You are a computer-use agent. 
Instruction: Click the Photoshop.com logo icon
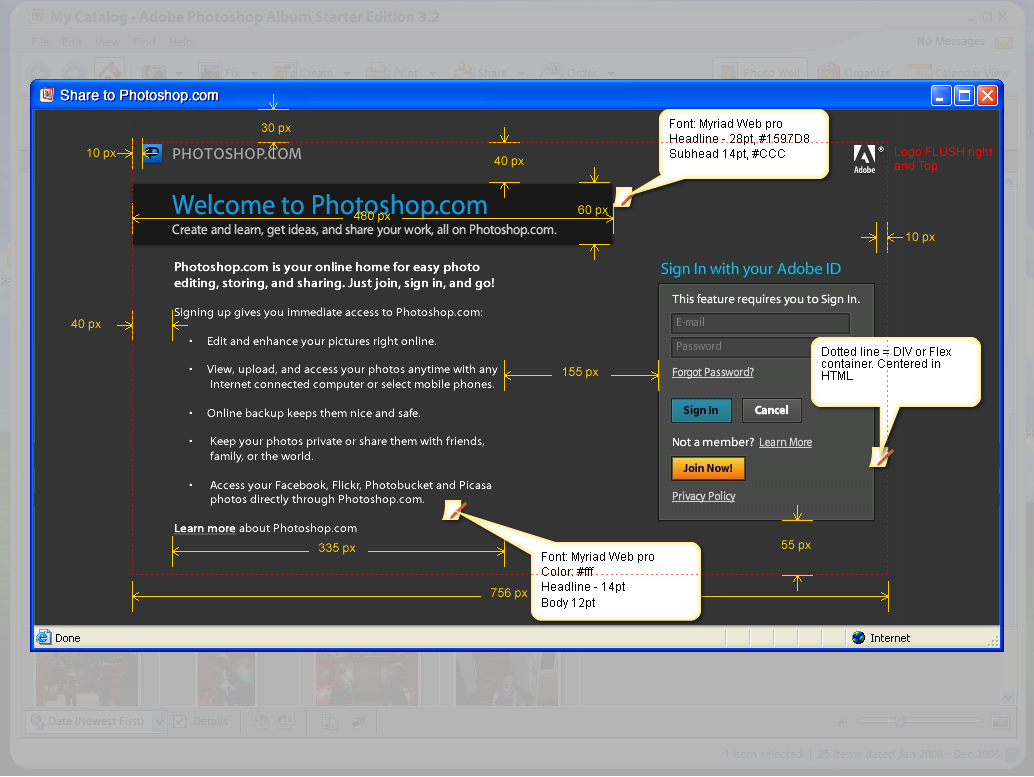[152, 154]
